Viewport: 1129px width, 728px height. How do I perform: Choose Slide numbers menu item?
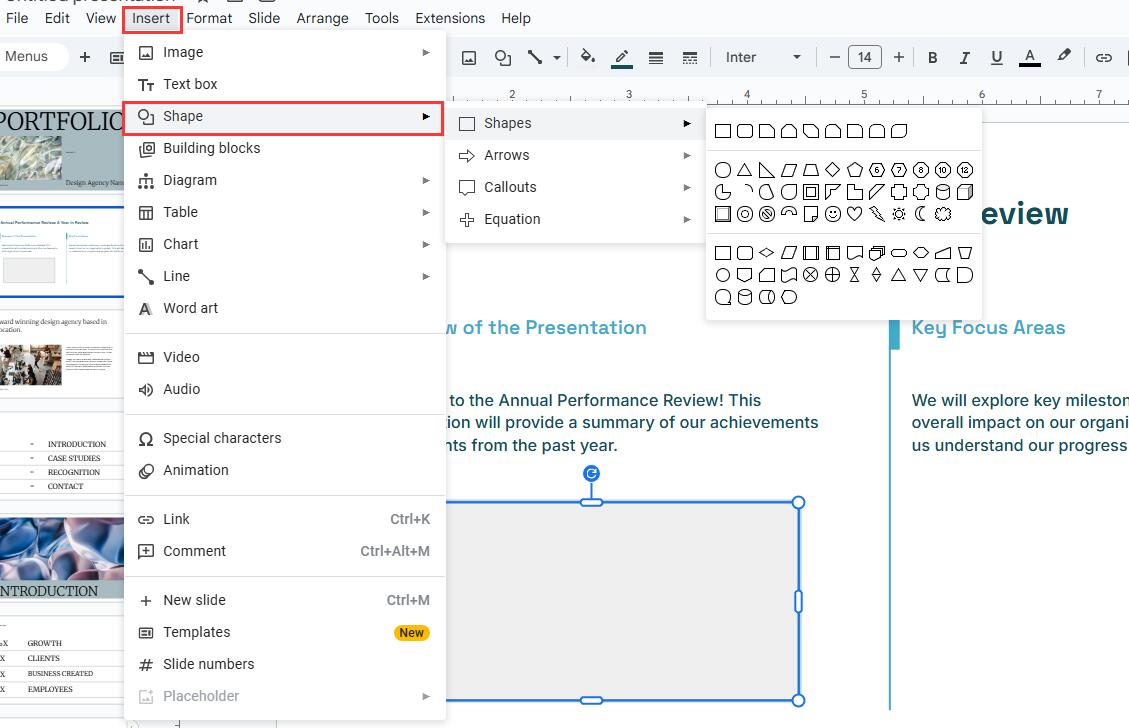(x=284, y=665)
